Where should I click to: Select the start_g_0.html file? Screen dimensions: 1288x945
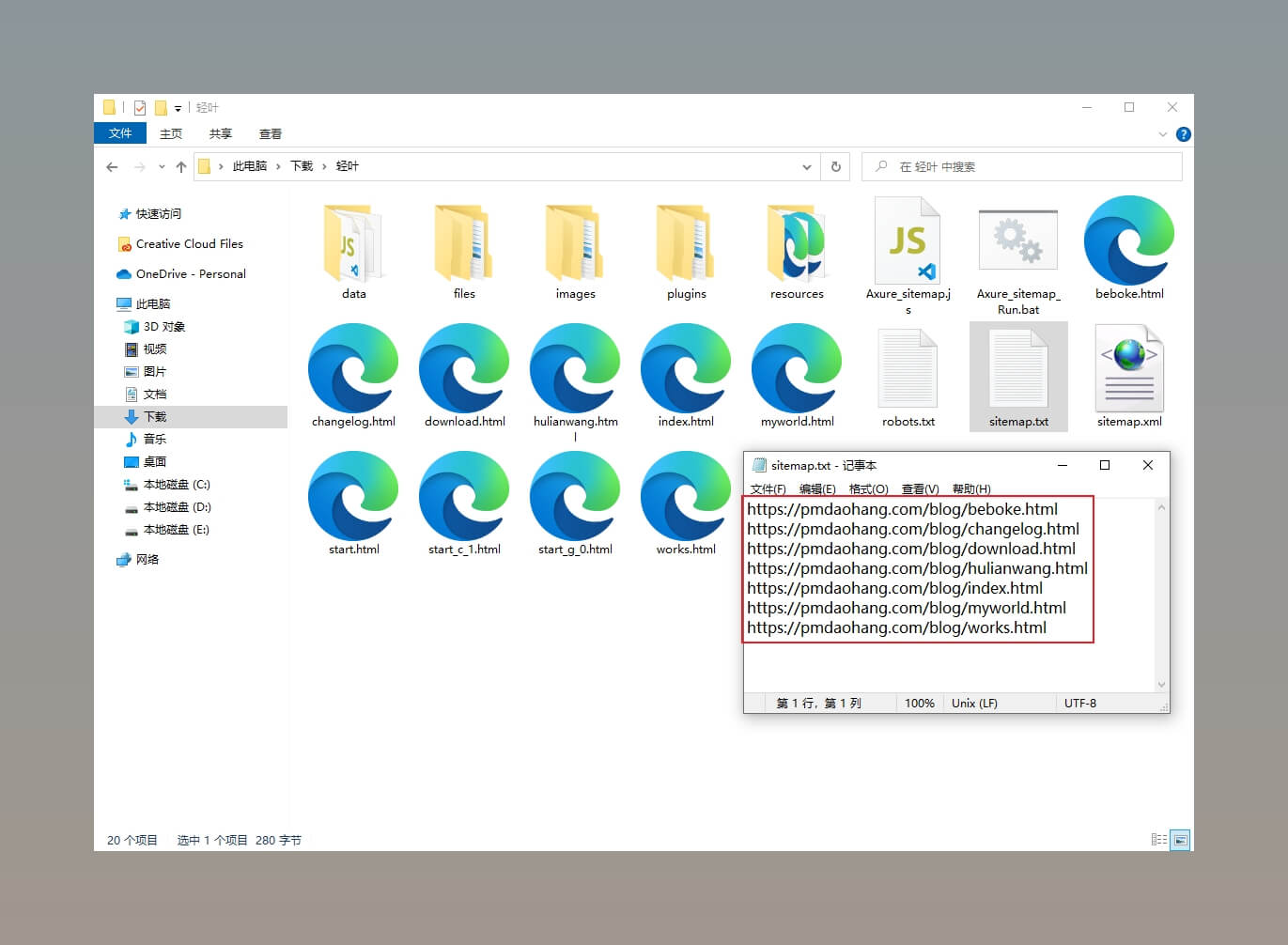[x=575, y=503]
